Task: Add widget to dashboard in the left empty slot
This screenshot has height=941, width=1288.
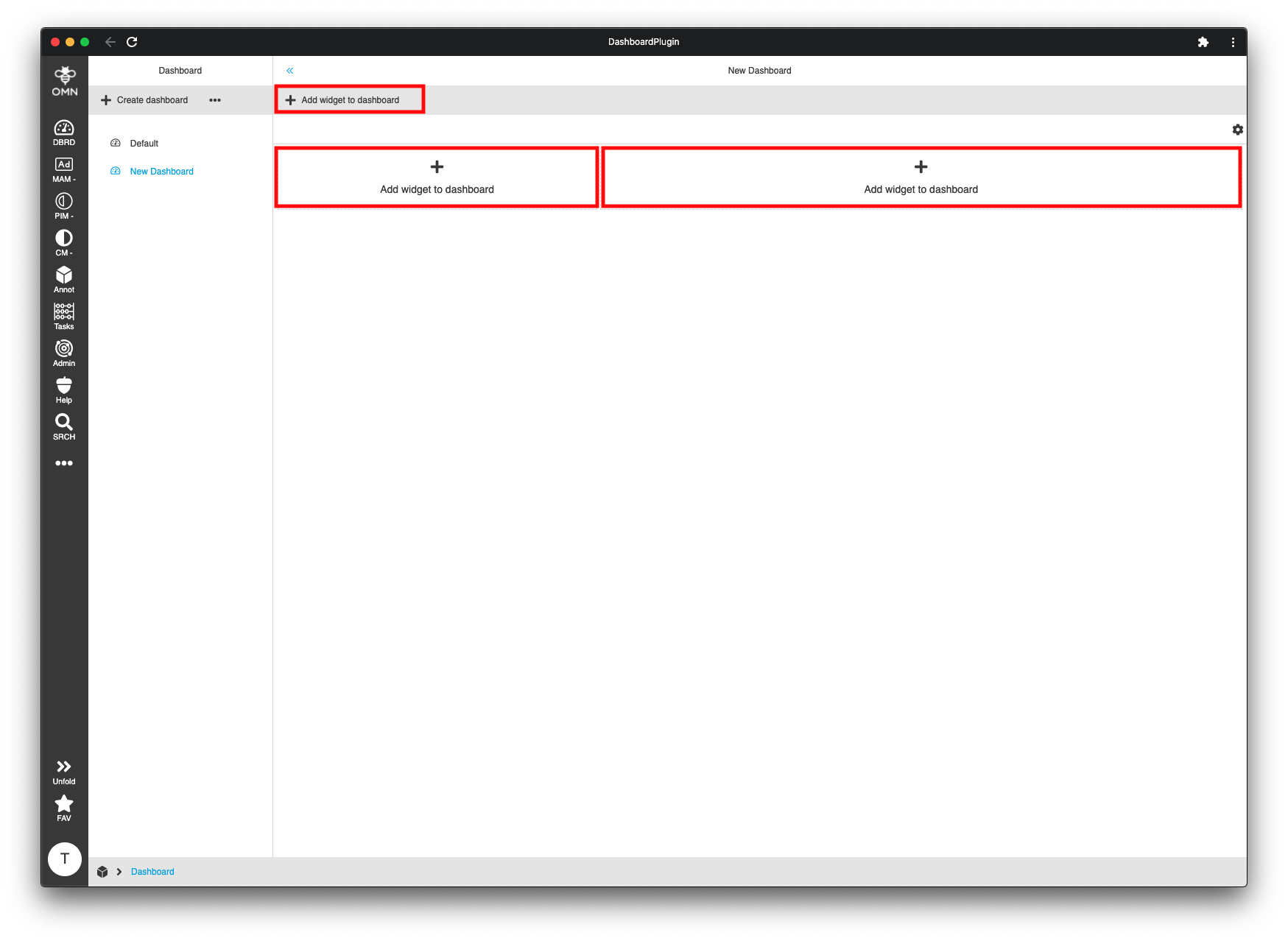Action: 436,177
